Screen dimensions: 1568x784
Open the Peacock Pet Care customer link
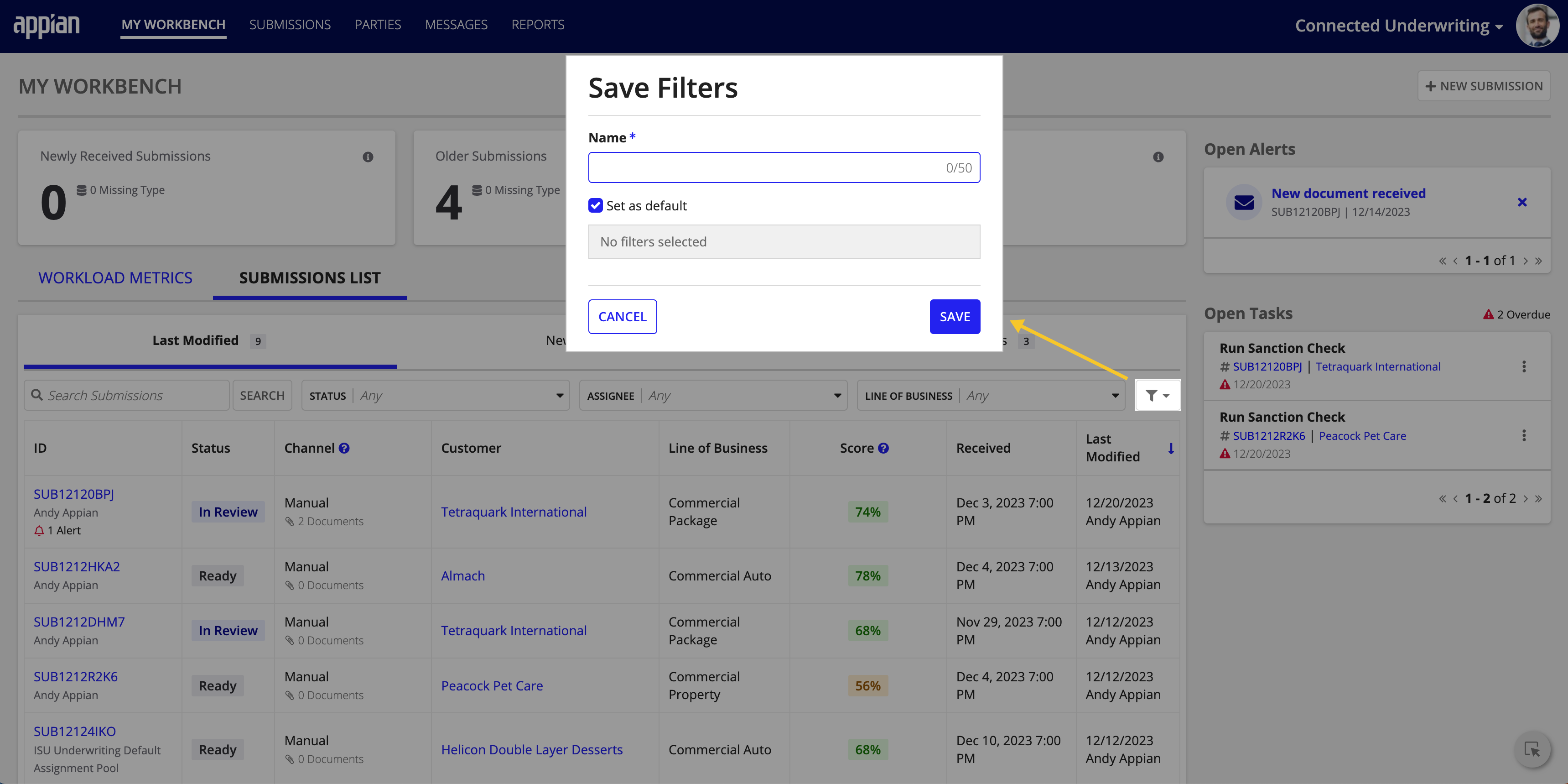click(x=492, y=686)
